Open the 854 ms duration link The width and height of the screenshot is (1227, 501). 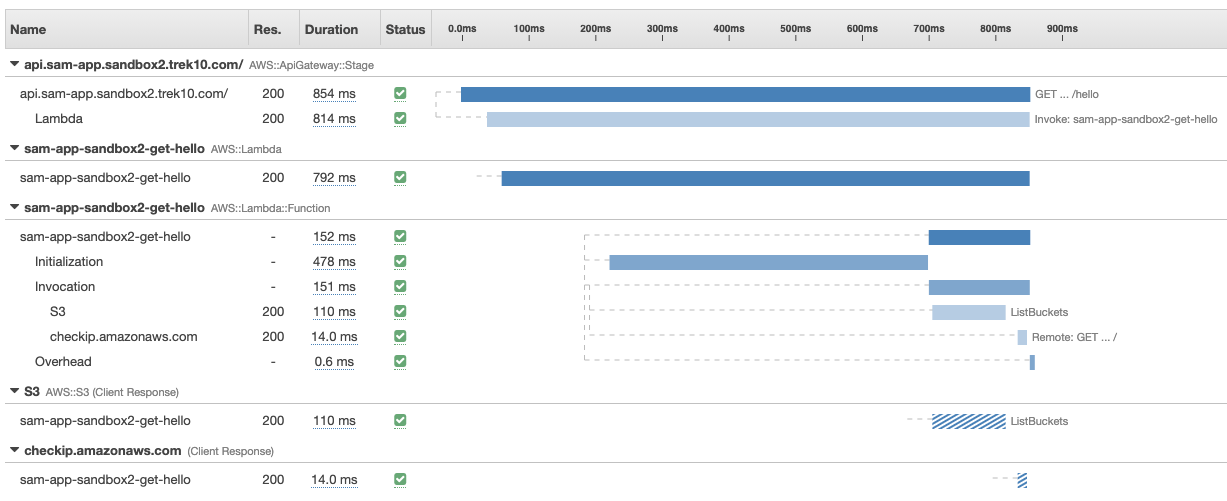coord(334,94)
